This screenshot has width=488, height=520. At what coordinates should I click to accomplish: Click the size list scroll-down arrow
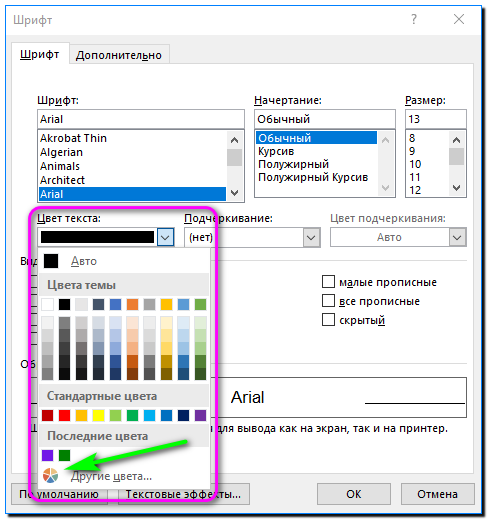456,188
